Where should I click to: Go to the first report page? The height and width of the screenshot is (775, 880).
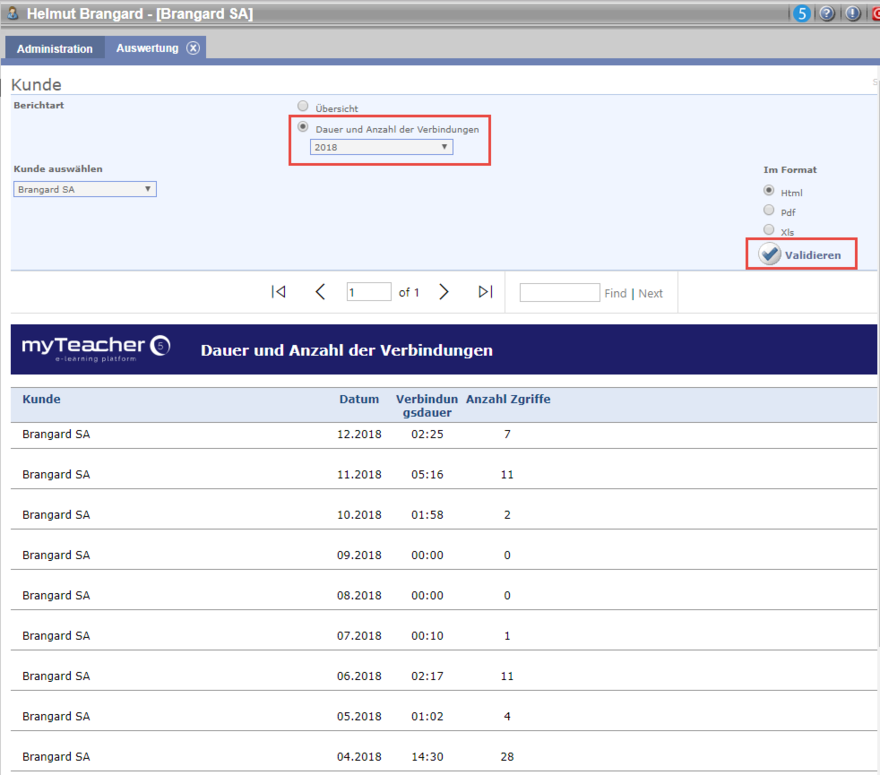(x=278, y=292)
